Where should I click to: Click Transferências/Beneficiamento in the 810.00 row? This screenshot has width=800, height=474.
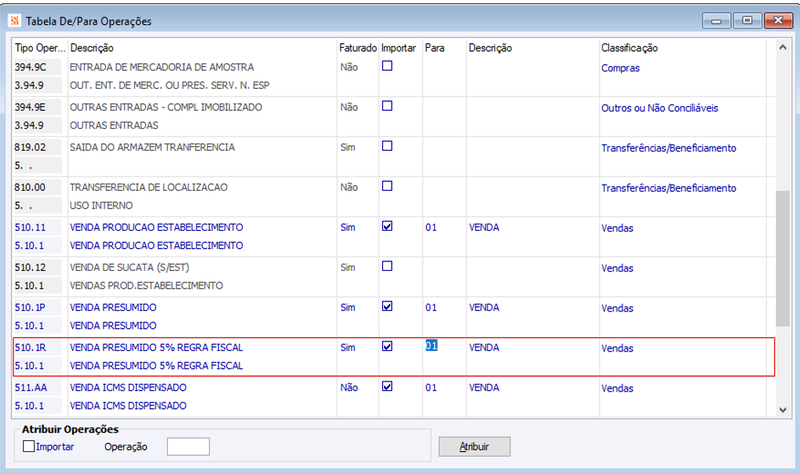pos(668,188)
